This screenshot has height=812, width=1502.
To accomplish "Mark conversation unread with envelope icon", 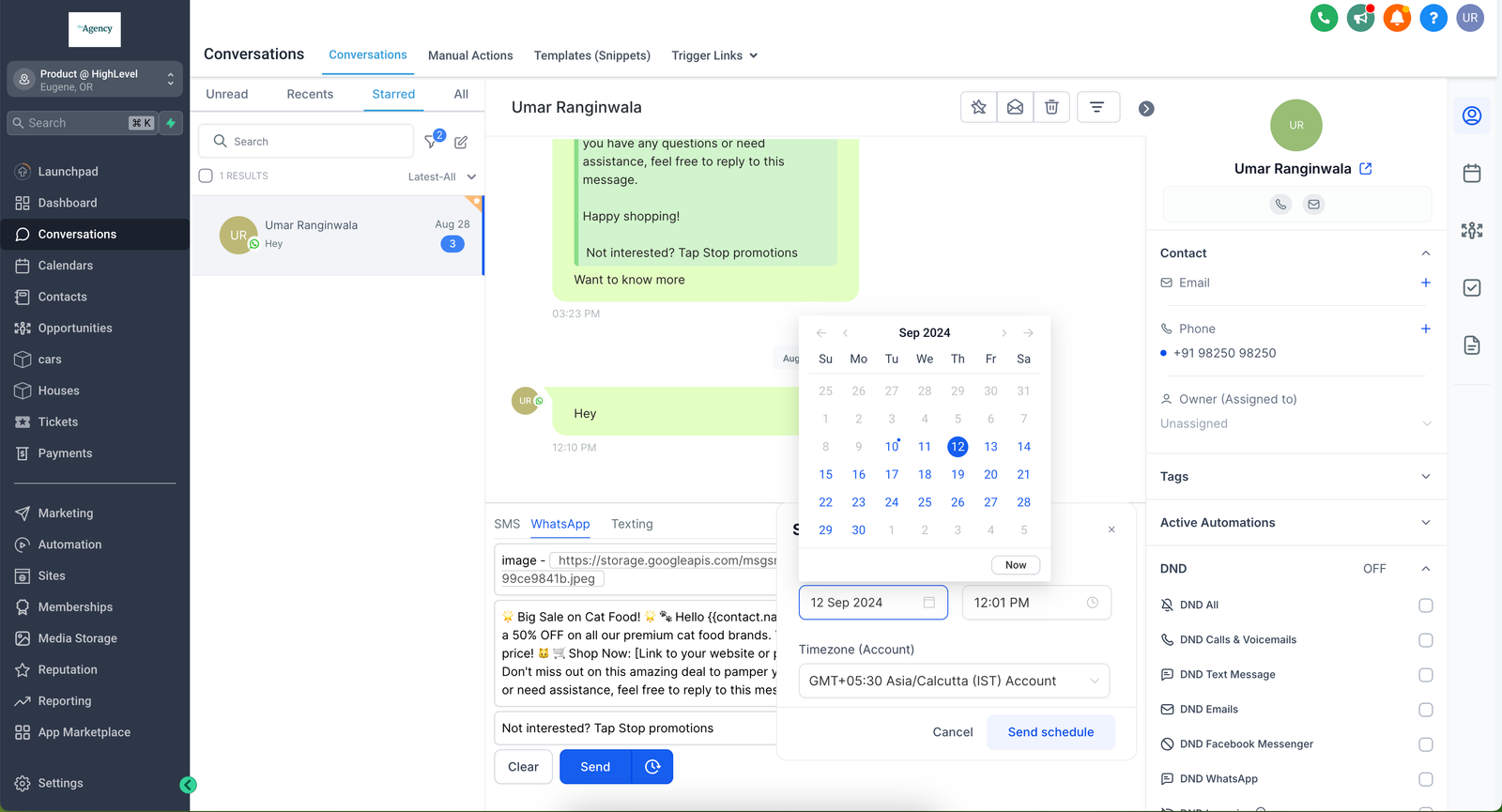I will [1015, 107].
